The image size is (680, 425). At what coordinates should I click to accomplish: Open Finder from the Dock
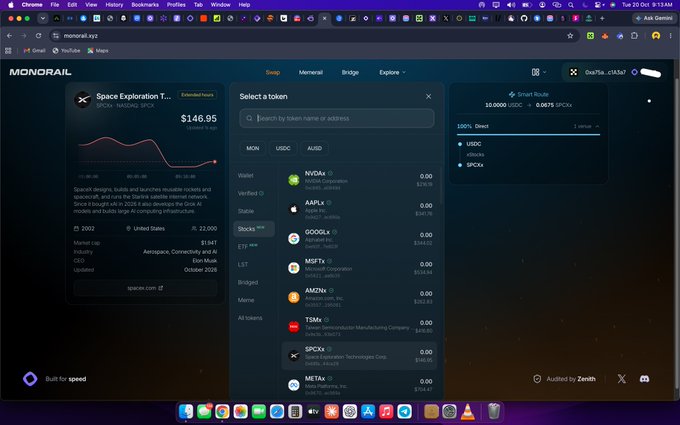(x=186, y=411)
